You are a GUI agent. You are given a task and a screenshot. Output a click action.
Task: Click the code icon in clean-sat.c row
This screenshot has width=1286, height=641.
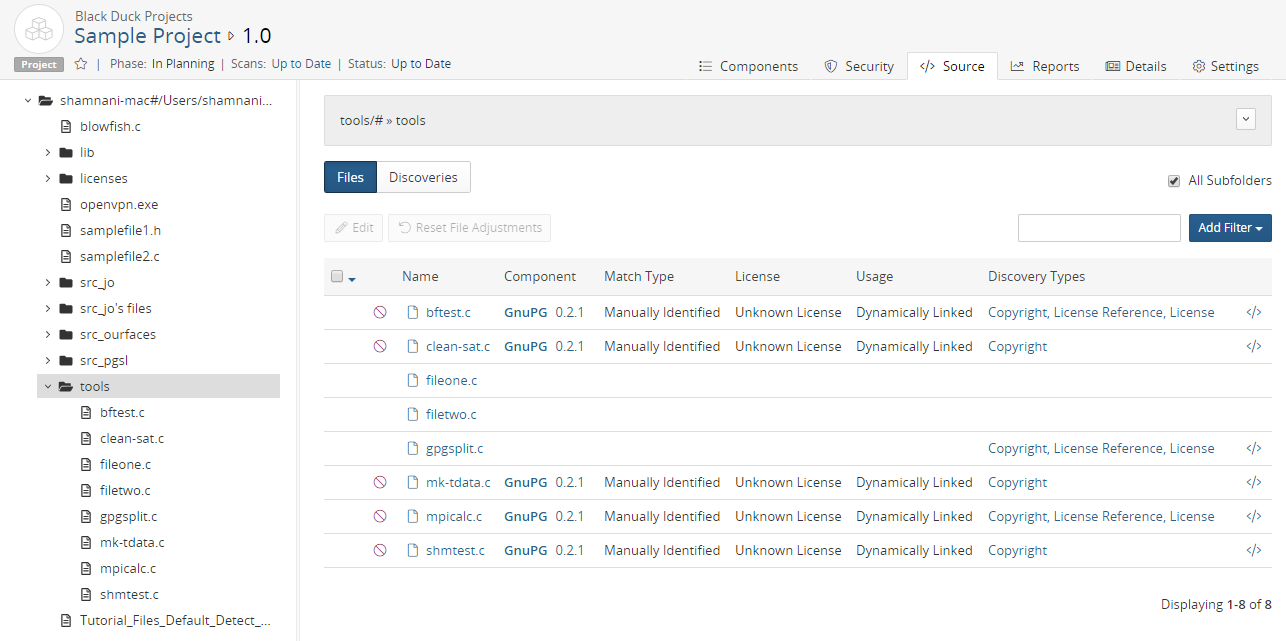coord(1253,347)
